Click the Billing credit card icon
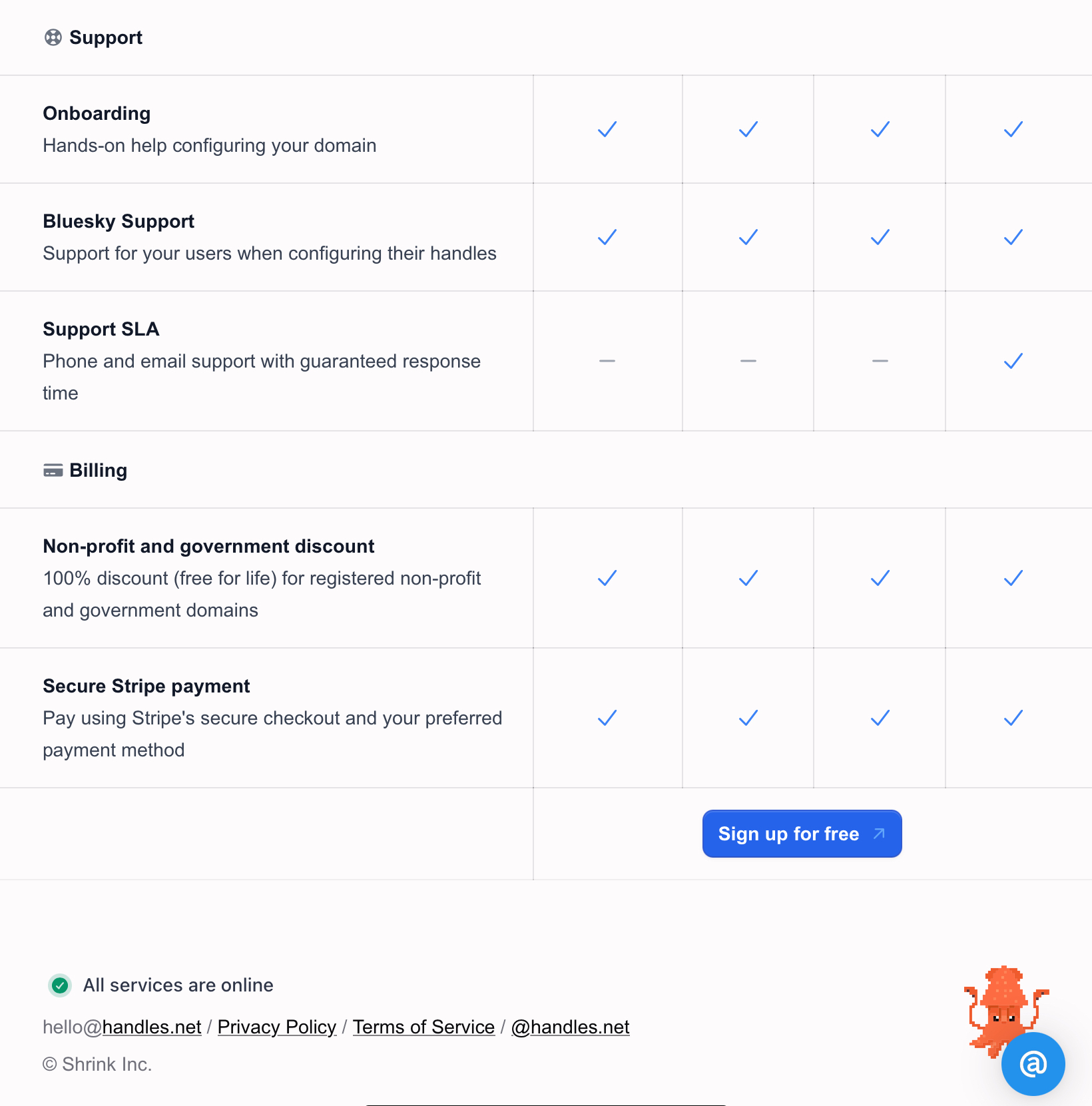Viewport: 1092px width, 1106px height. pyautogui.click(x=53, y=471)
